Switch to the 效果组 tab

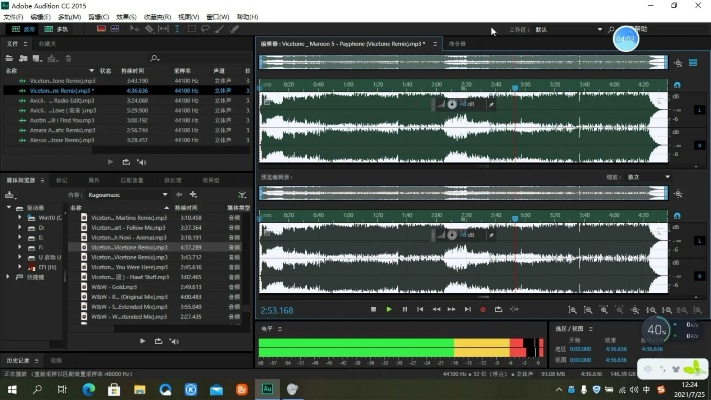pos(211,180)
